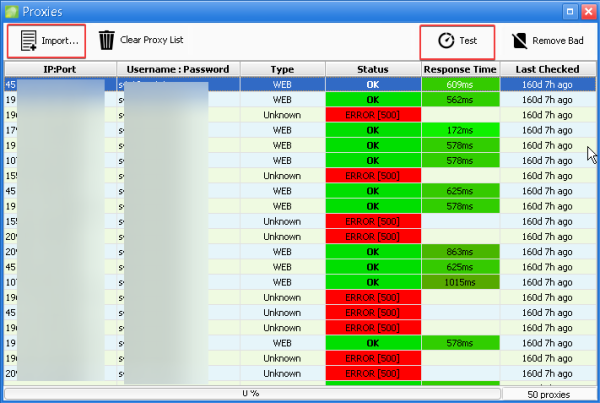
Task: Select the 1015ms response time cell
Action: tap(460, 282)
